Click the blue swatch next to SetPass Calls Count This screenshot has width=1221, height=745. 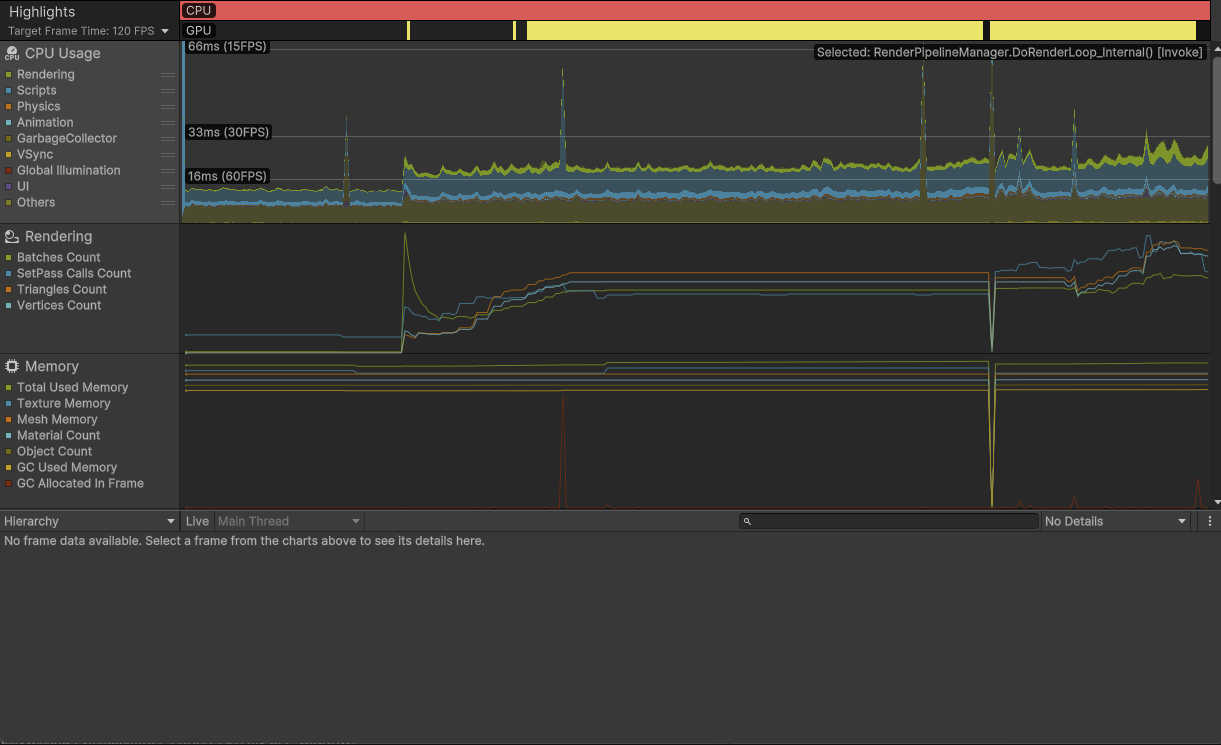point(9,274)
